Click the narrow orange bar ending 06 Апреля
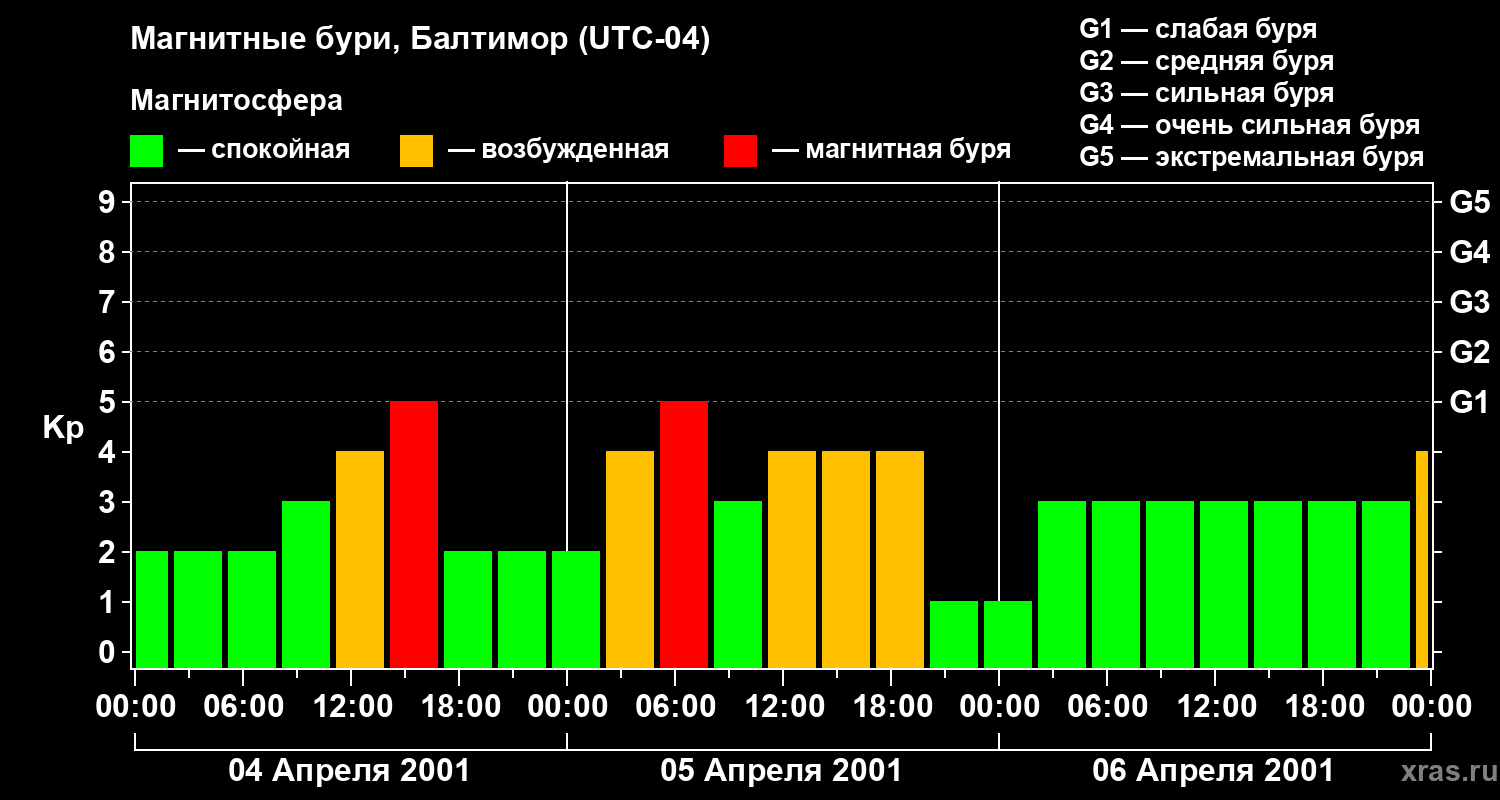1500x800 pixels. 1422,560
